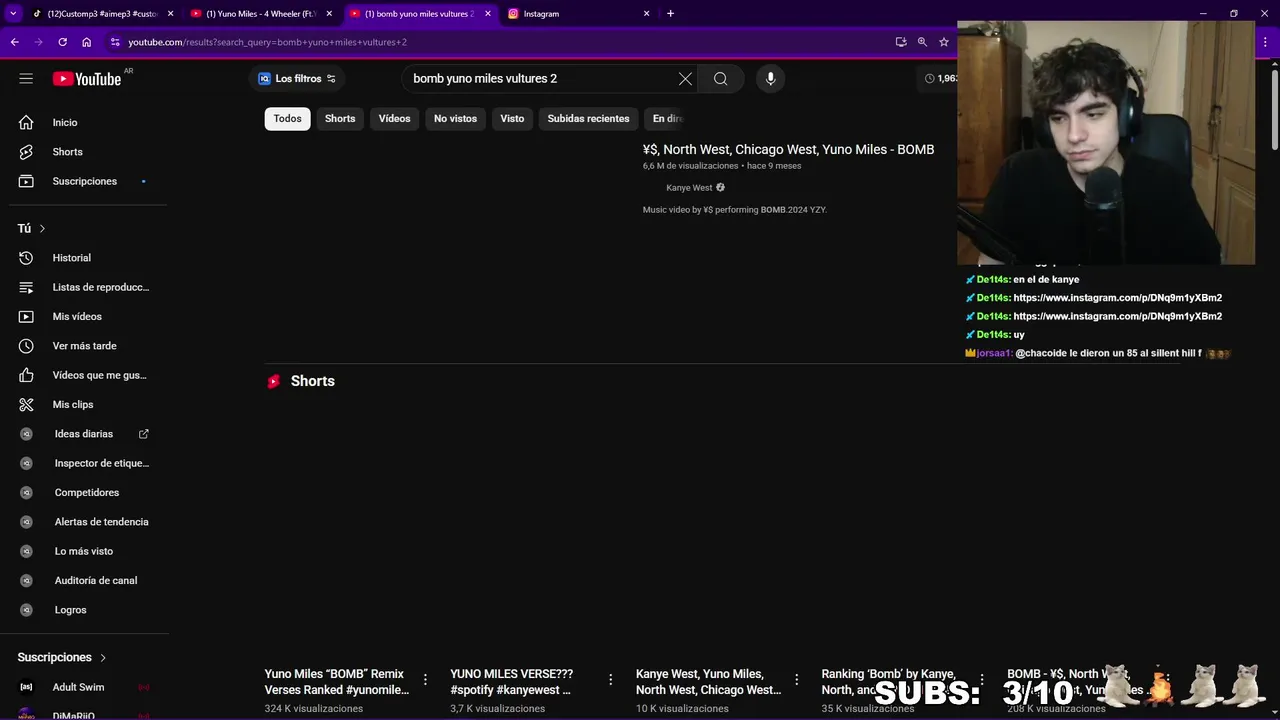Open Lo más visto

click(84, 551)
